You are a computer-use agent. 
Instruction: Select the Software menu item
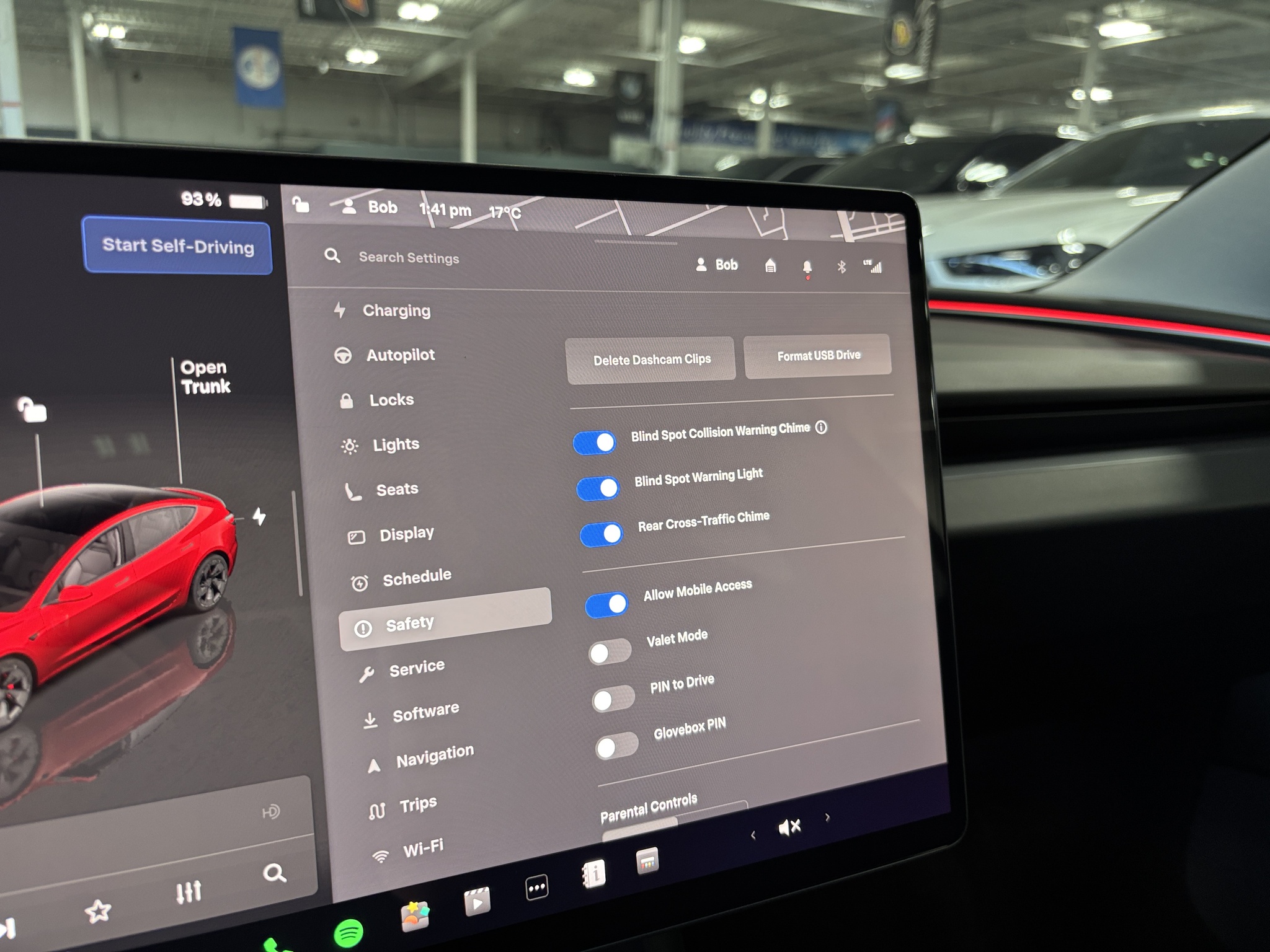tap(425, 713)
